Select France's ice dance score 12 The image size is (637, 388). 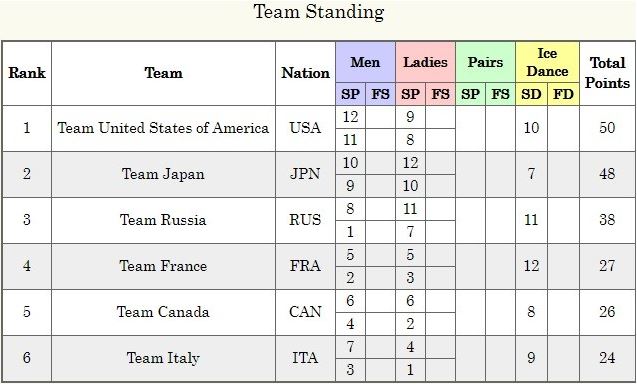[x=531, y=266]
